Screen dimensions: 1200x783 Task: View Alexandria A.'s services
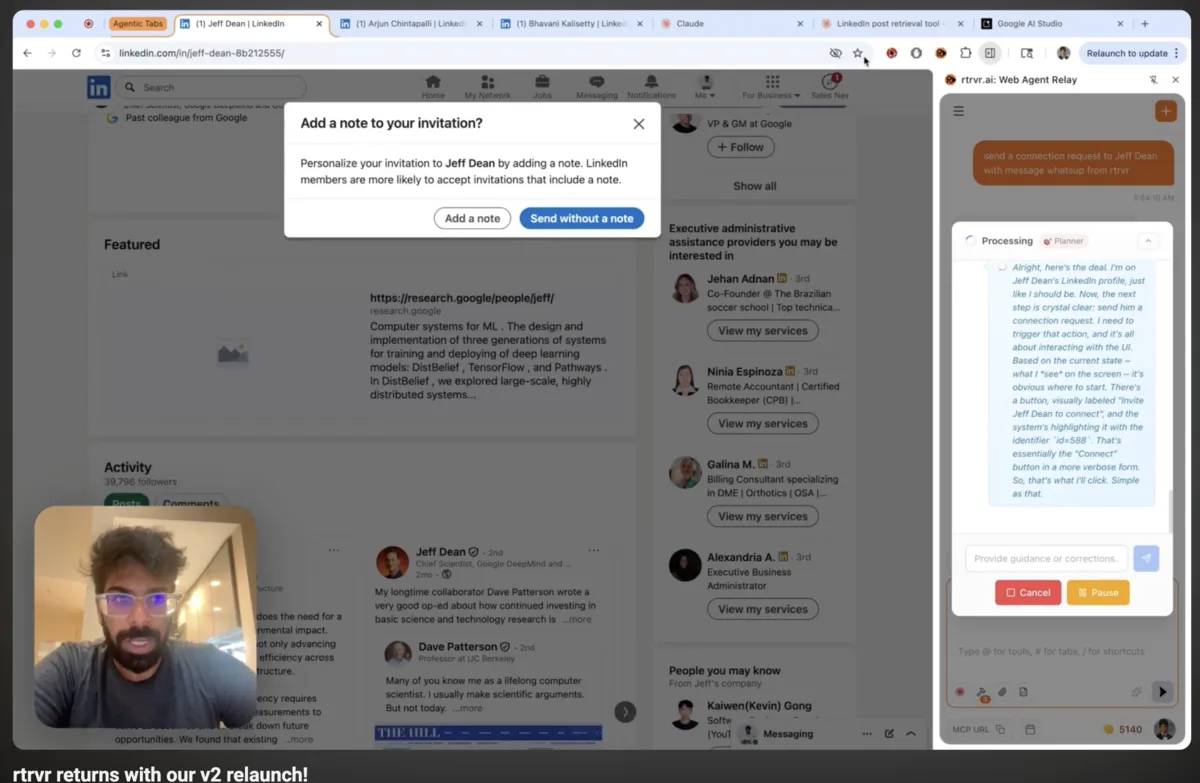tap(762, 609)
